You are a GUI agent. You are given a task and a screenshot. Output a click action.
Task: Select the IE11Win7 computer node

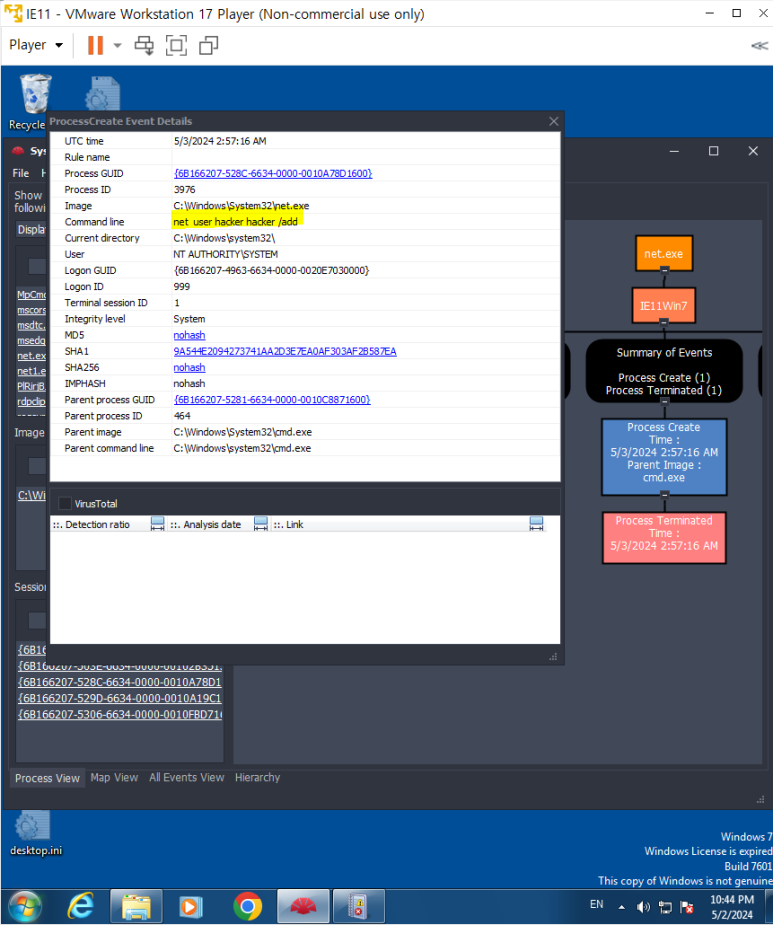click(664, 306)
